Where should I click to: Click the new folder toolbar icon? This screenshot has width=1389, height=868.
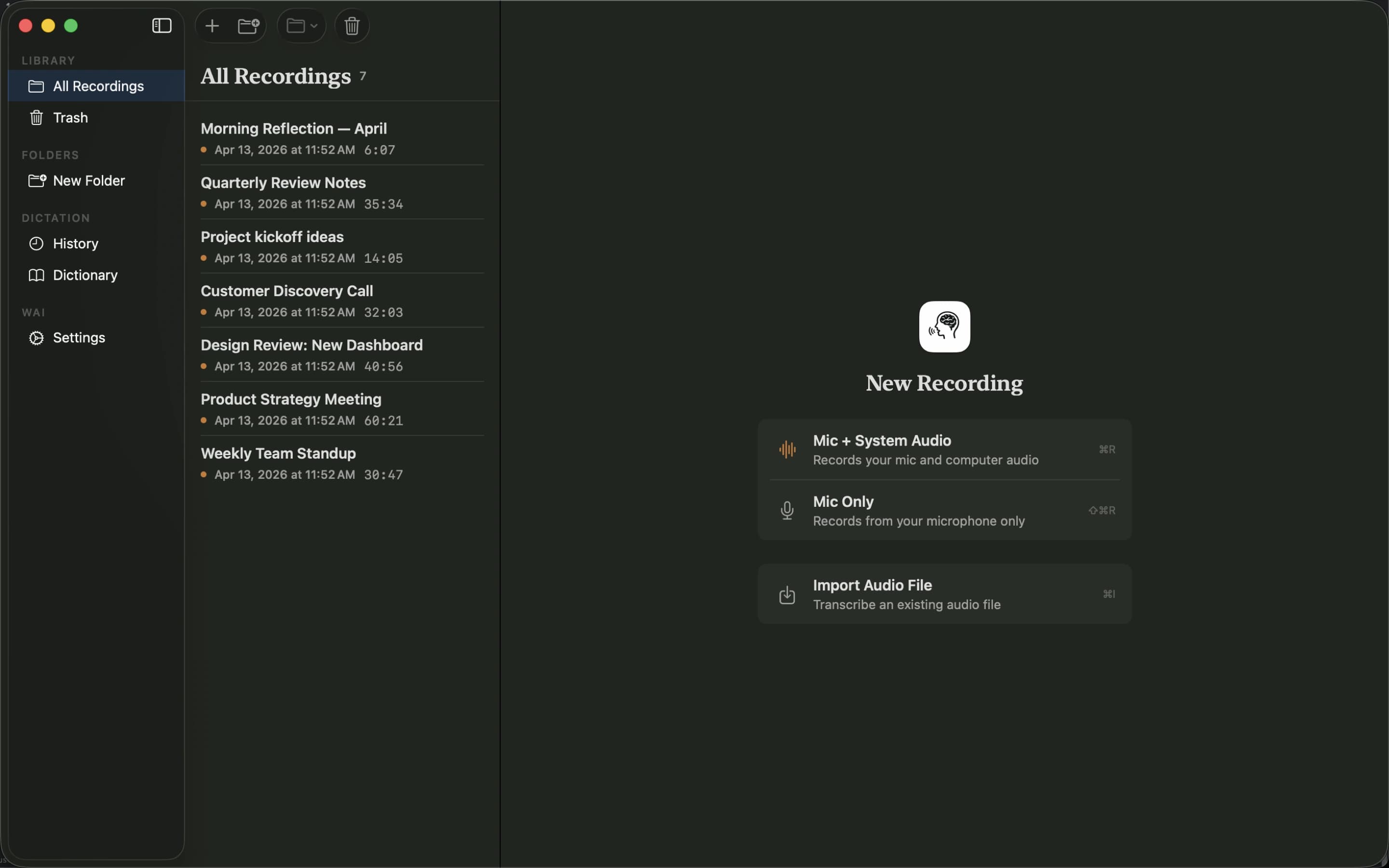pos(248,26)
